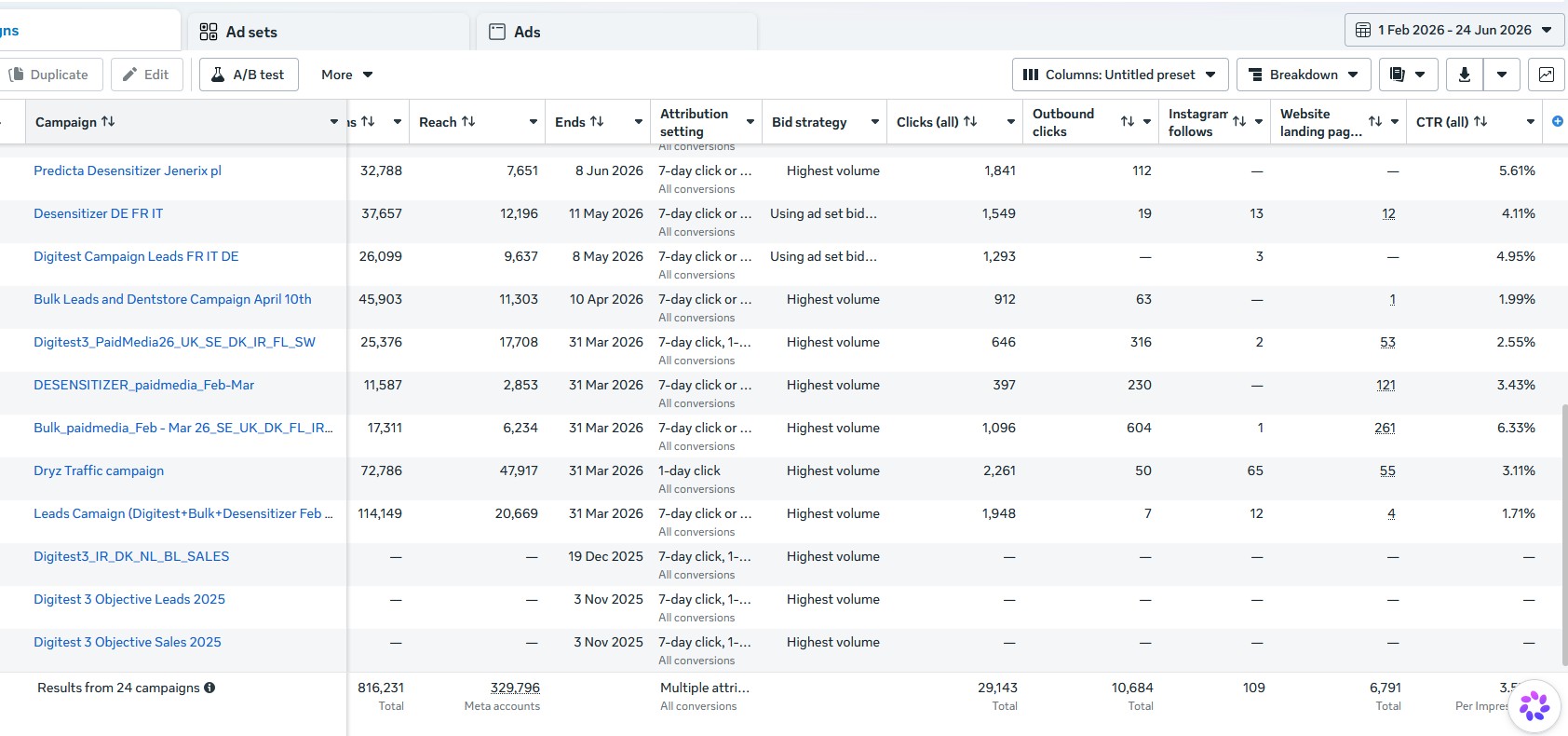Start an A/B test
1568x736 pixels.
pyautogui.click(x=249, y=75)
